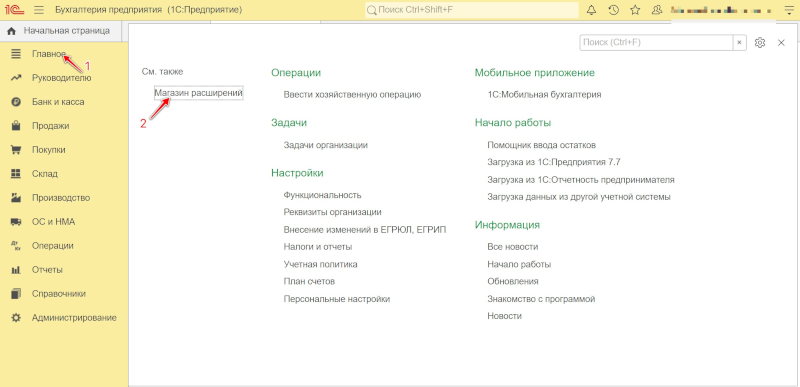Click the Главное list icon
The width and height of the screenshot is (800, 387).
[16, 54]
